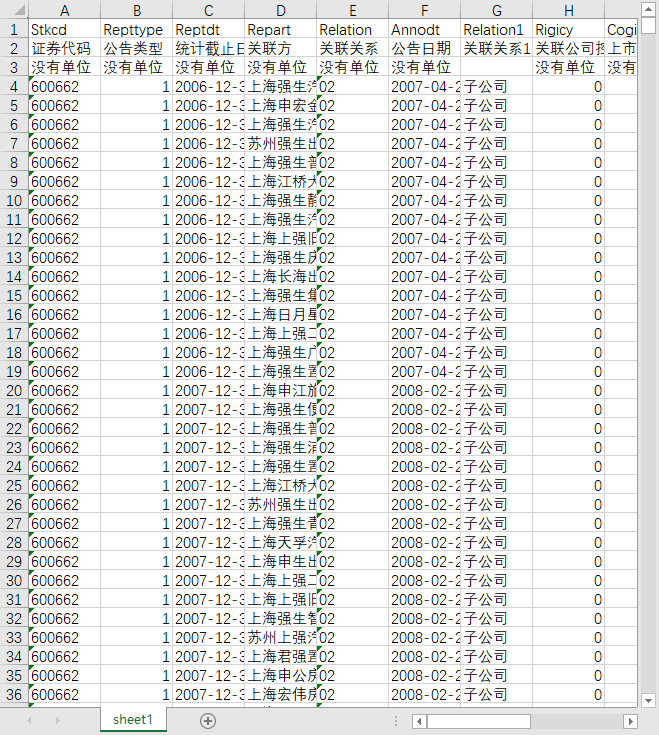The height and width of the screenshot is (735, 659).
Task: Click the select-all corner button
Action: [x=14, y=9]
